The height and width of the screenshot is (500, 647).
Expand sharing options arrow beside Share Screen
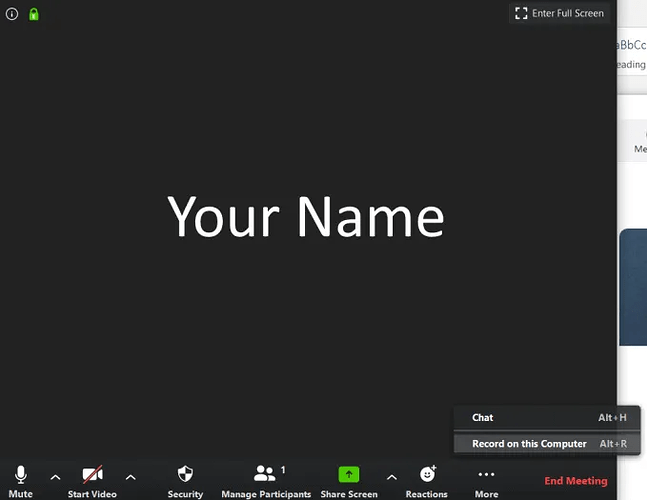[x=391, y=478]
